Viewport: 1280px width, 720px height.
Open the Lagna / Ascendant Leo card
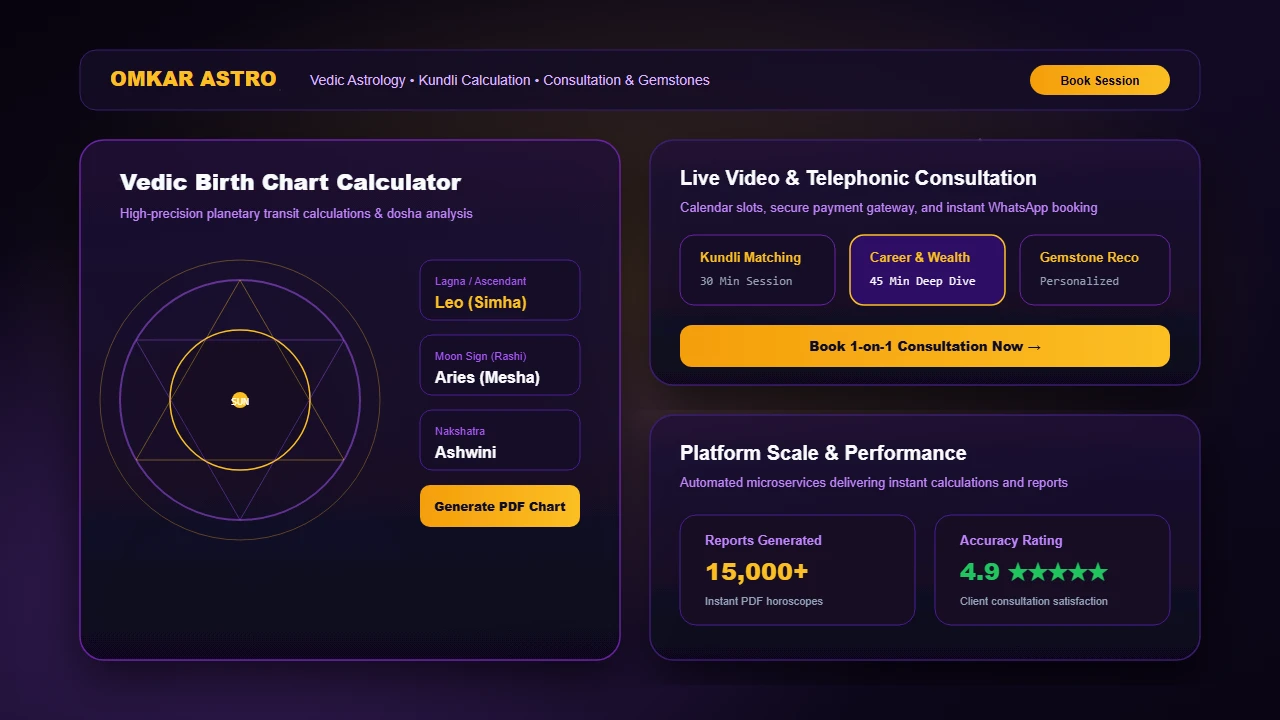tap(500, 290)
